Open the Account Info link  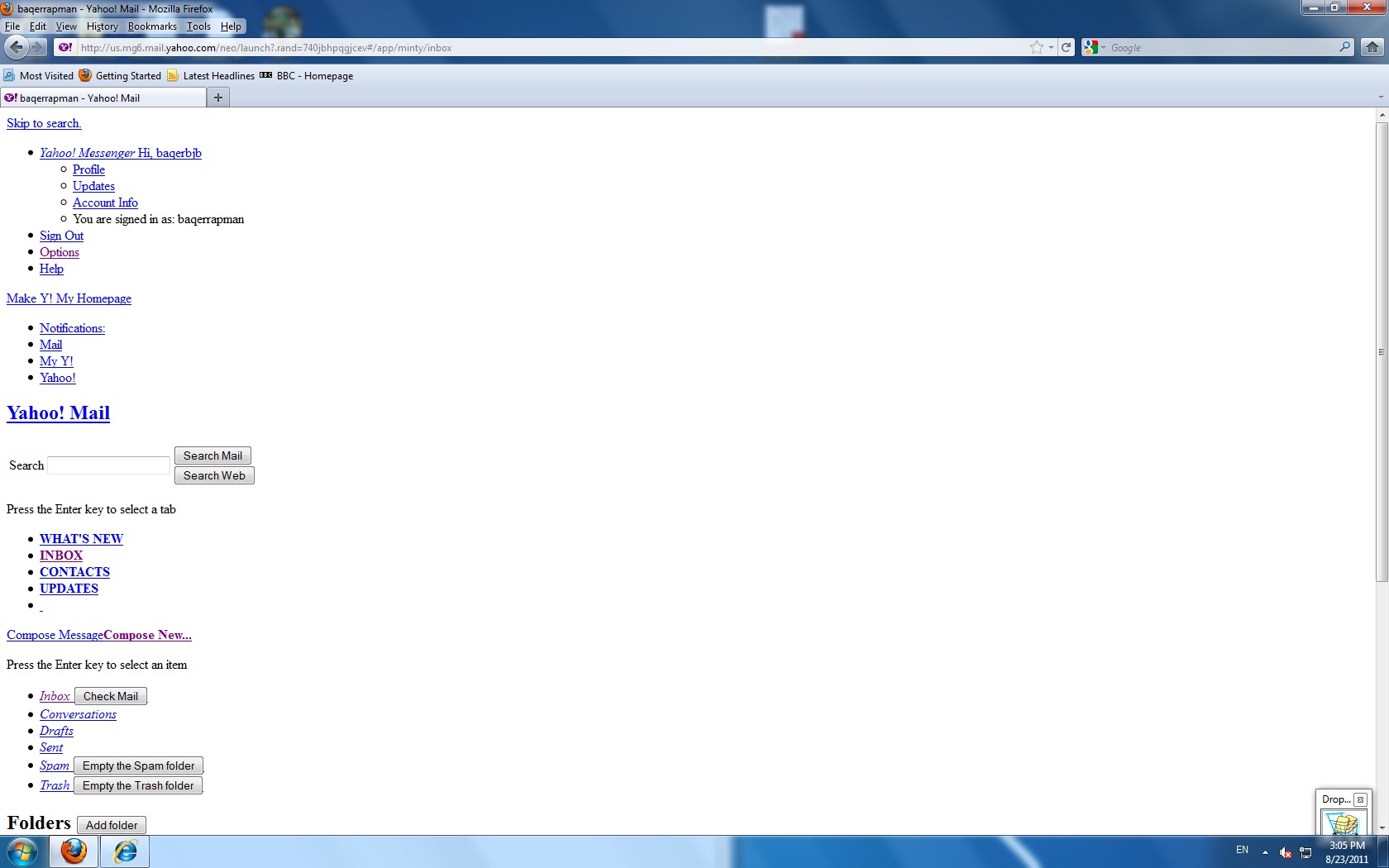tap(105, 203)
